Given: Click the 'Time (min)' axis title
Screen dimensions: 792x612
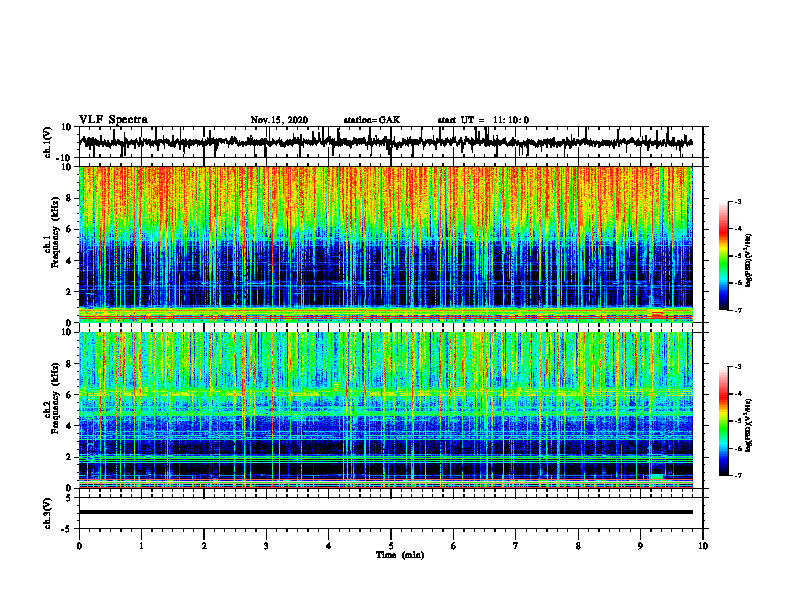Looking at the screenshot, I should [x=400, y=555].
